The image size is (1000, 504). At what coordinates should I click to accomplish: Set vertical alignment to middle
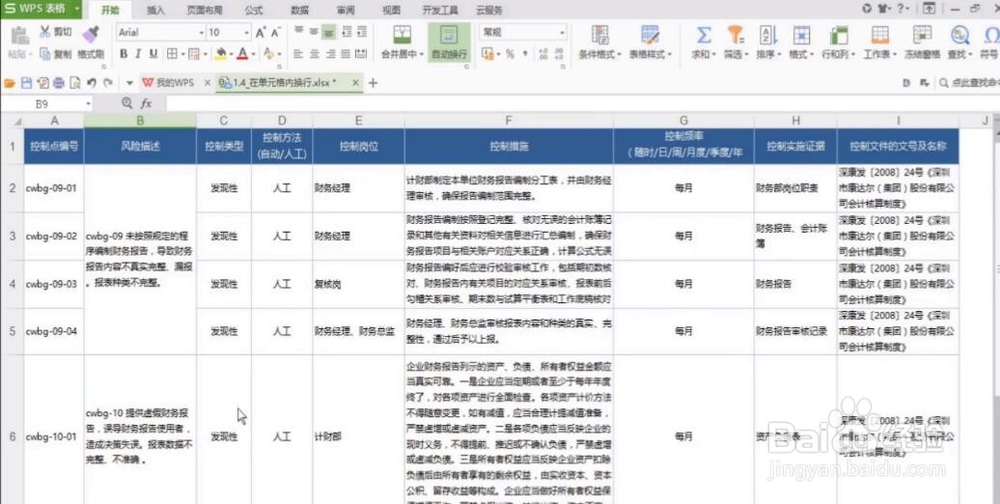pyautogui.click(x=314, y=32)
